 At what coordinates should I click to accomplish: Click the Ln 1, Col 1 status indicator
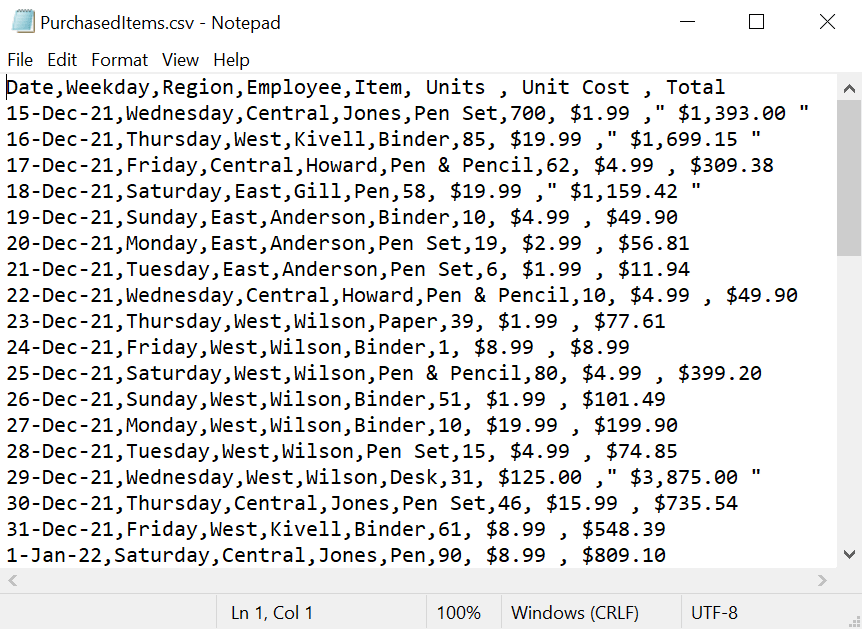[x=272, y=613]
